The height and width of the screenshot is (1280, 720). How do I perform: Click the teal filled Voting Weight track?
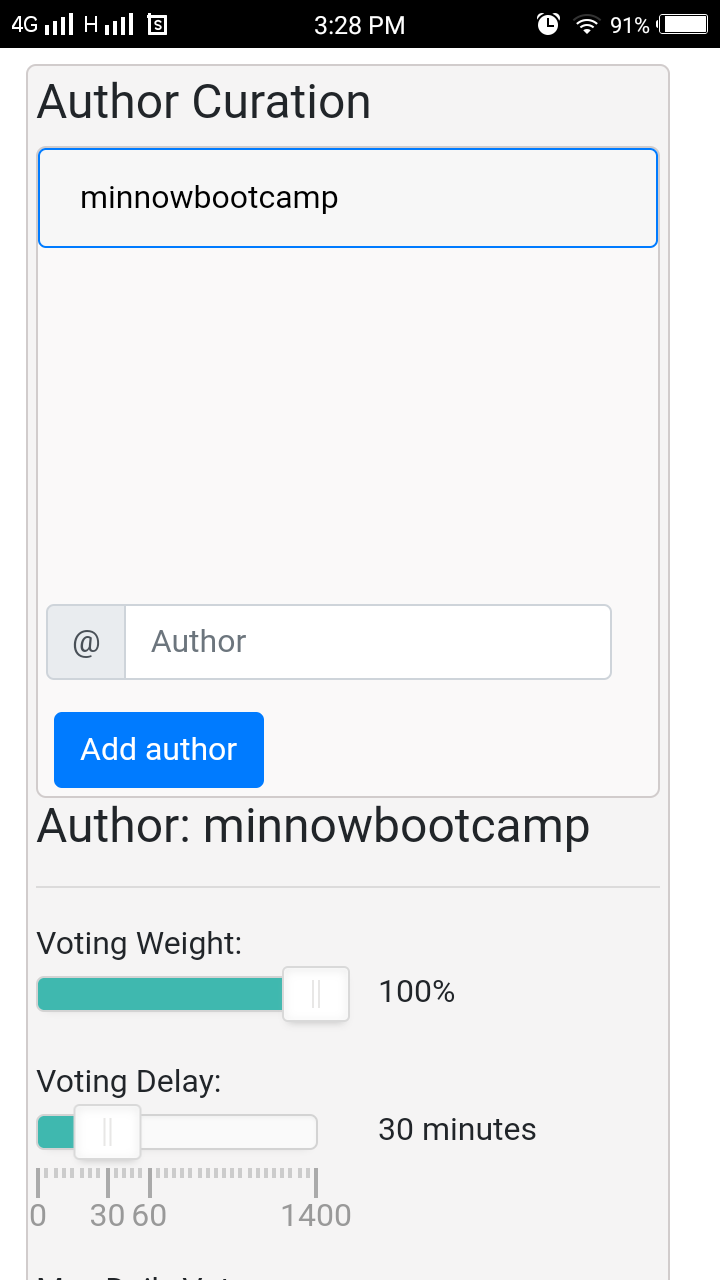click(x=160, y=994)
